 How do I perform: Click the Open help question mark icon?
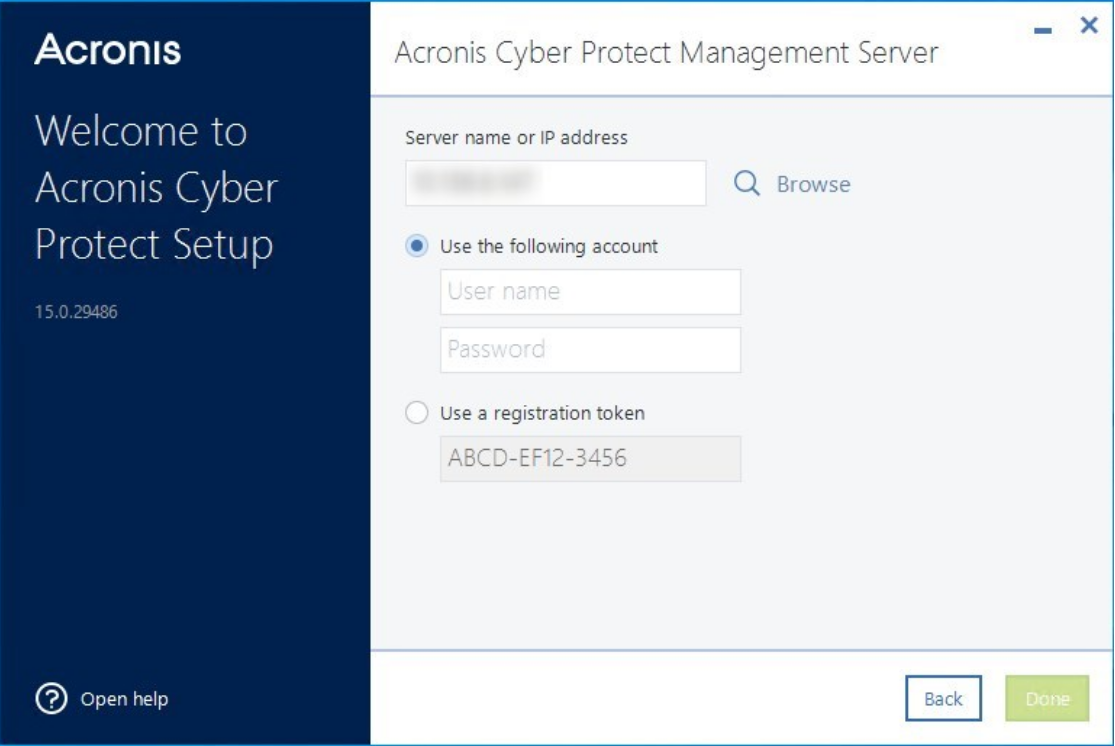click(51, 698)
